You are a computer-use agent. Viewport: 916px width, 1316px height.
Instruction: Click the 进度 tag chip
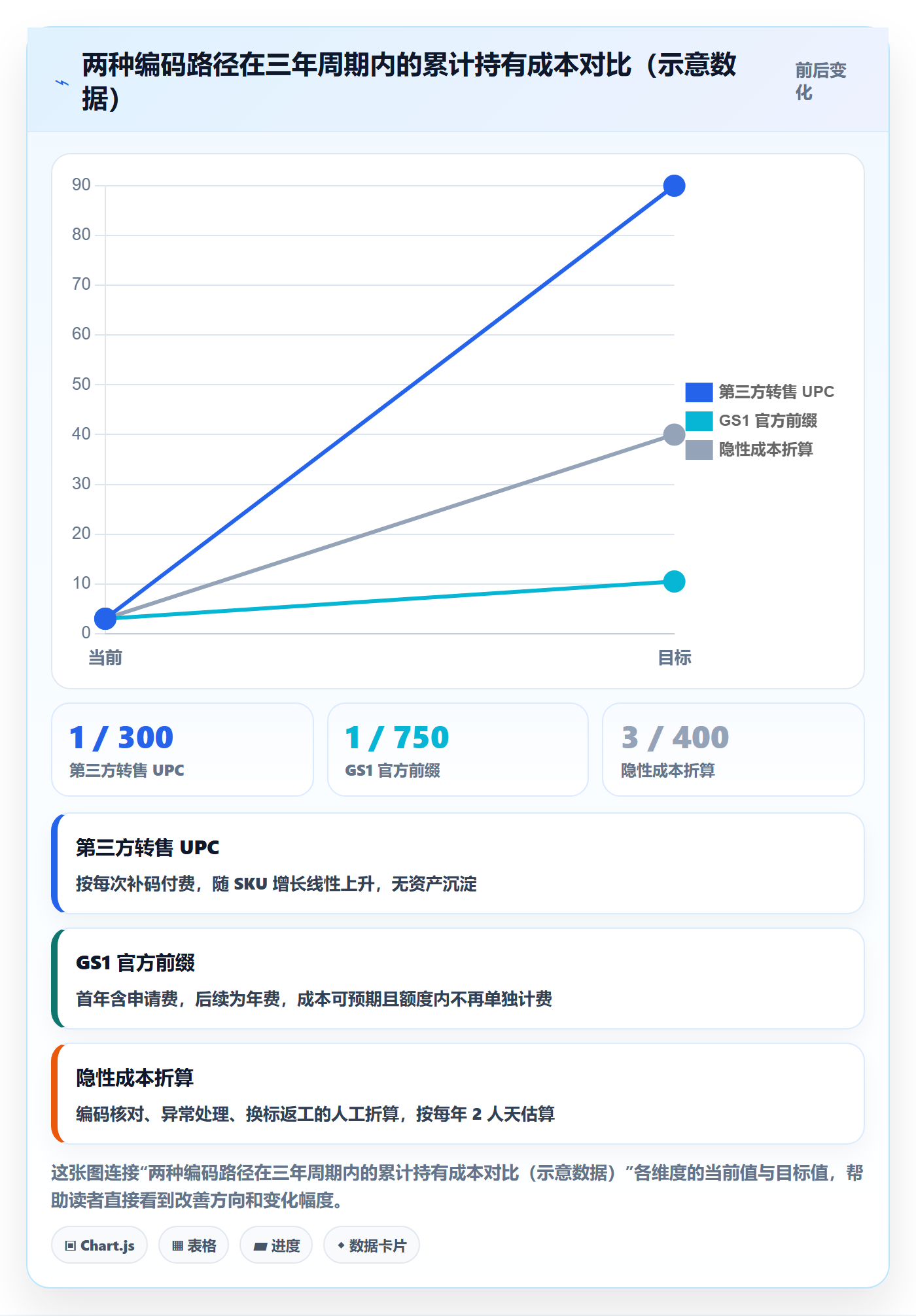point(276,1245)
